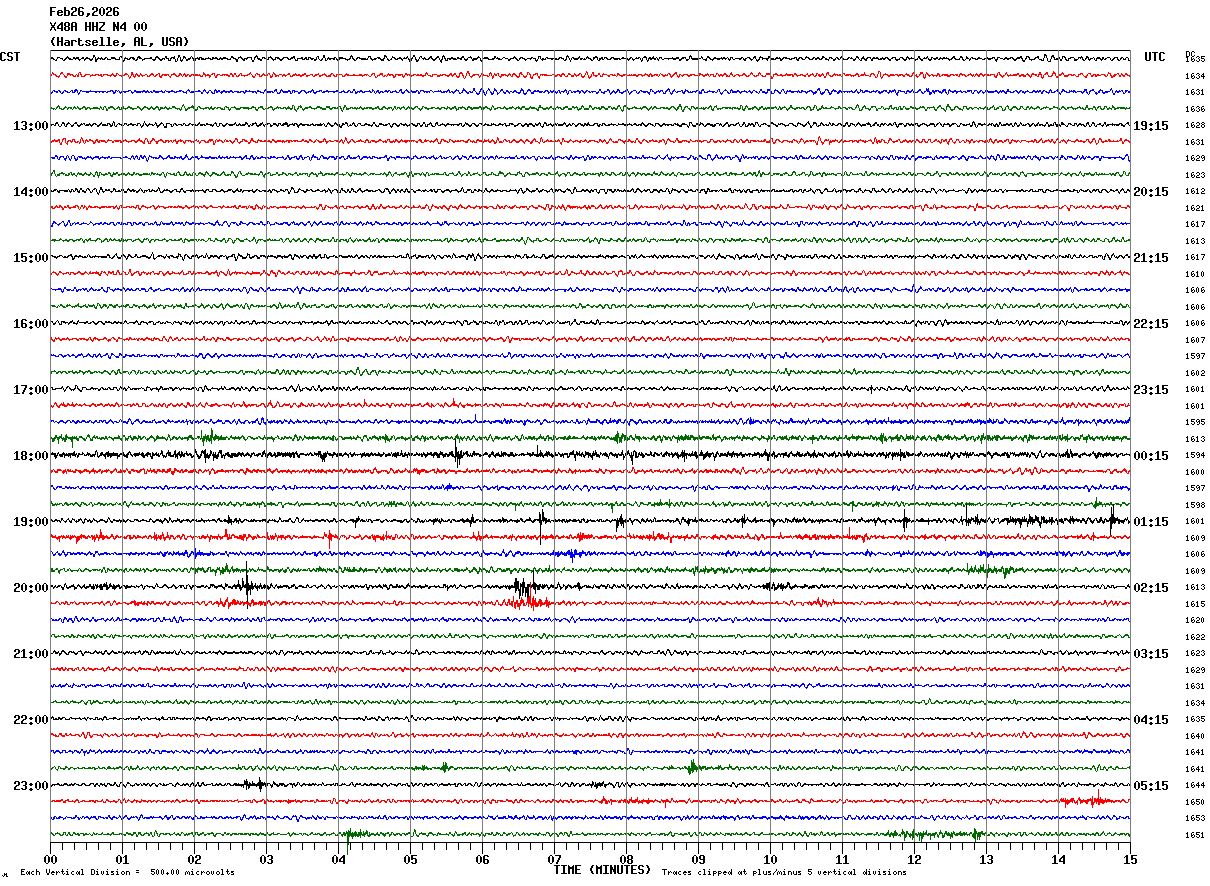This screenshot has width=1210, height=886.
Task: Click the 04:15 UTC time label
Action: pyautogui.click(x=1151, y=720)
